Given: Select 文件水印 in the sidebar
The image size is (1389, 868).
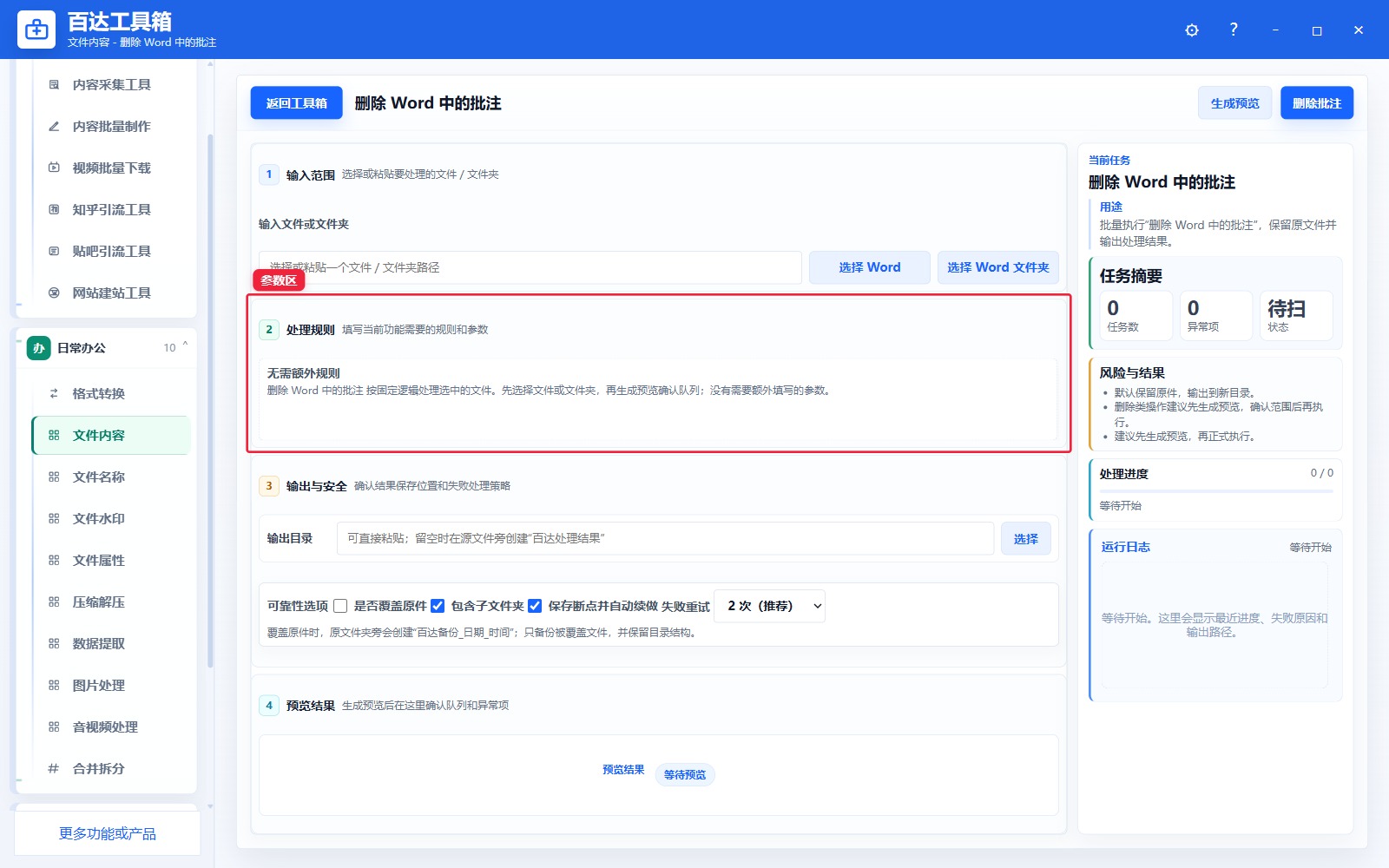Looking at the screenshot, I should (112, 518).
